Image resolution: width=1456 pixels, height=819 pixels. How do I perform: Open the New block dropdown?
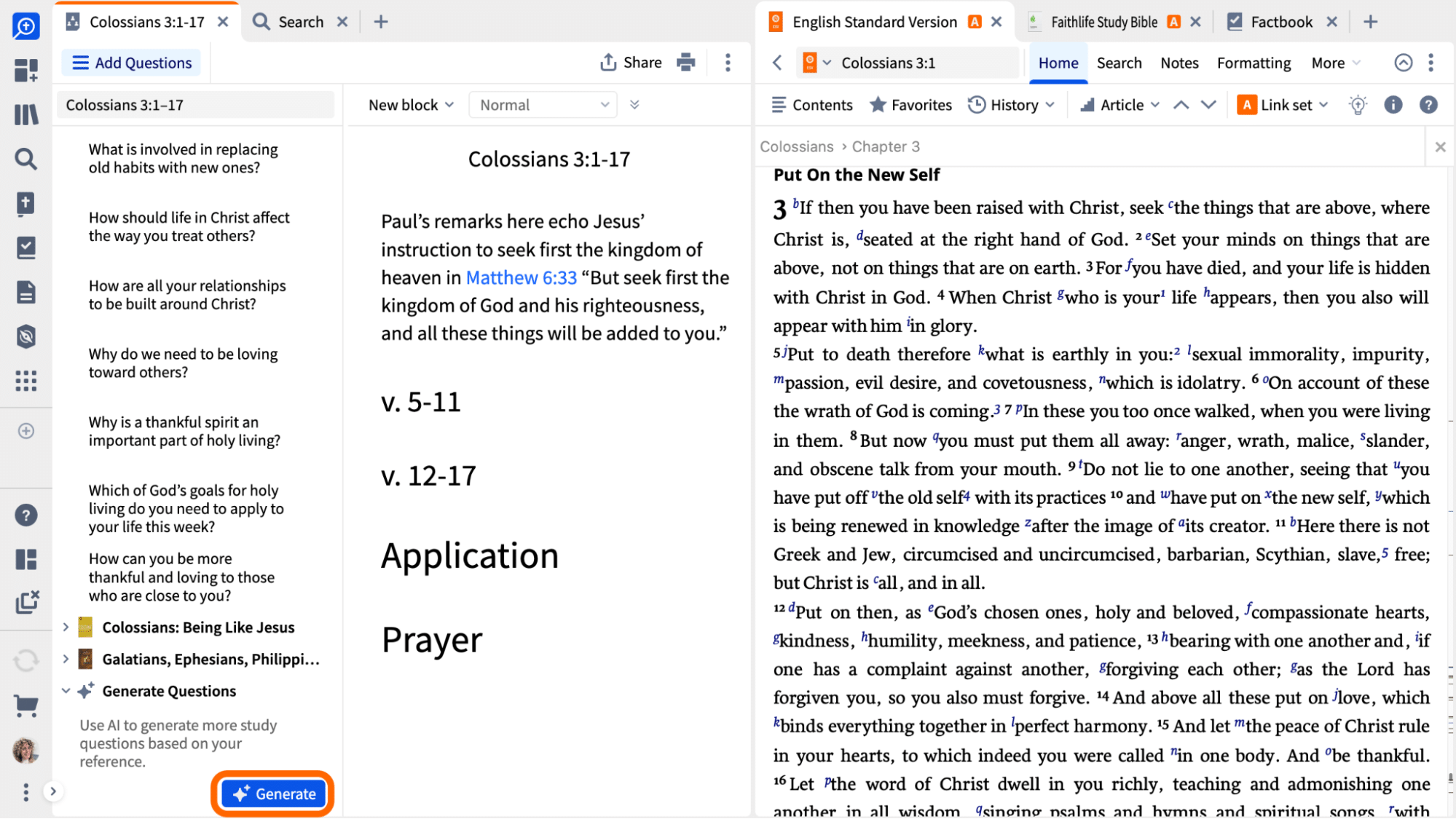[x=412, y=105]
